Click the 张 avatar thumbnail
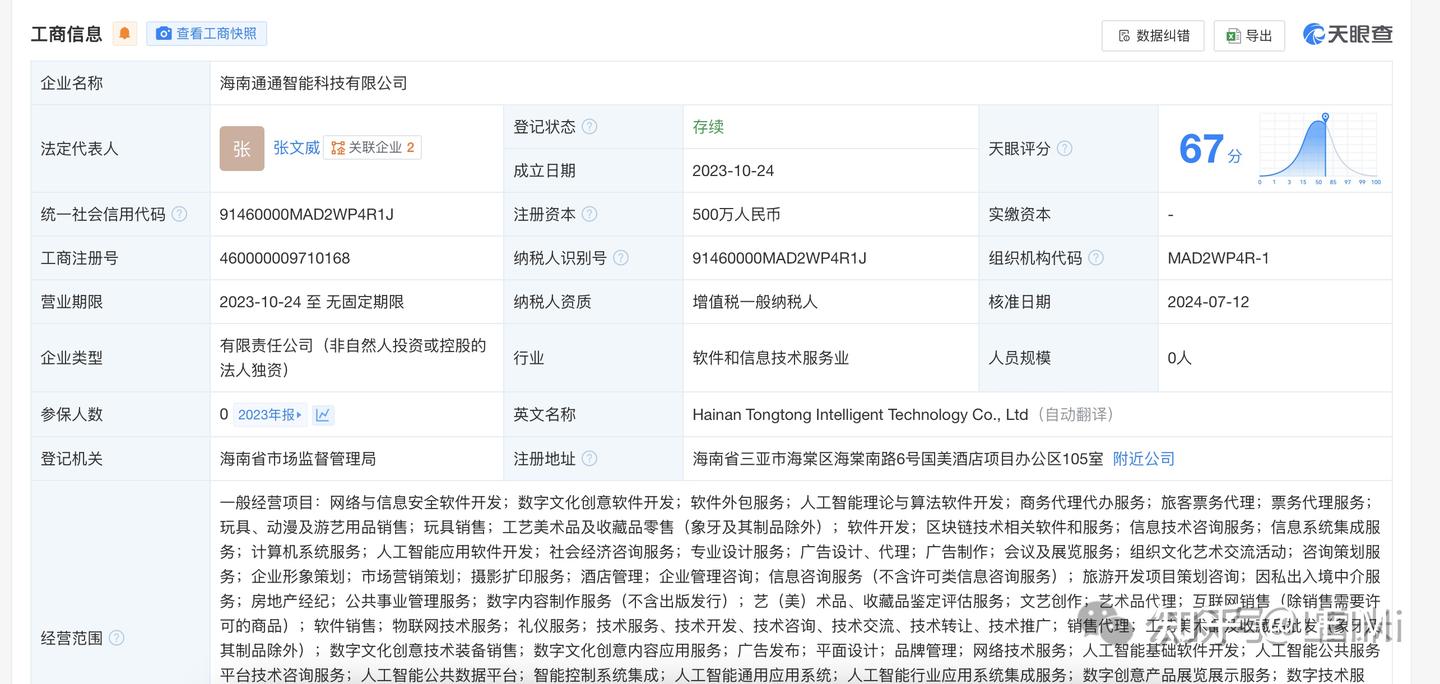The width and height of the screenshot is (1440, 684). coord(242,148)
